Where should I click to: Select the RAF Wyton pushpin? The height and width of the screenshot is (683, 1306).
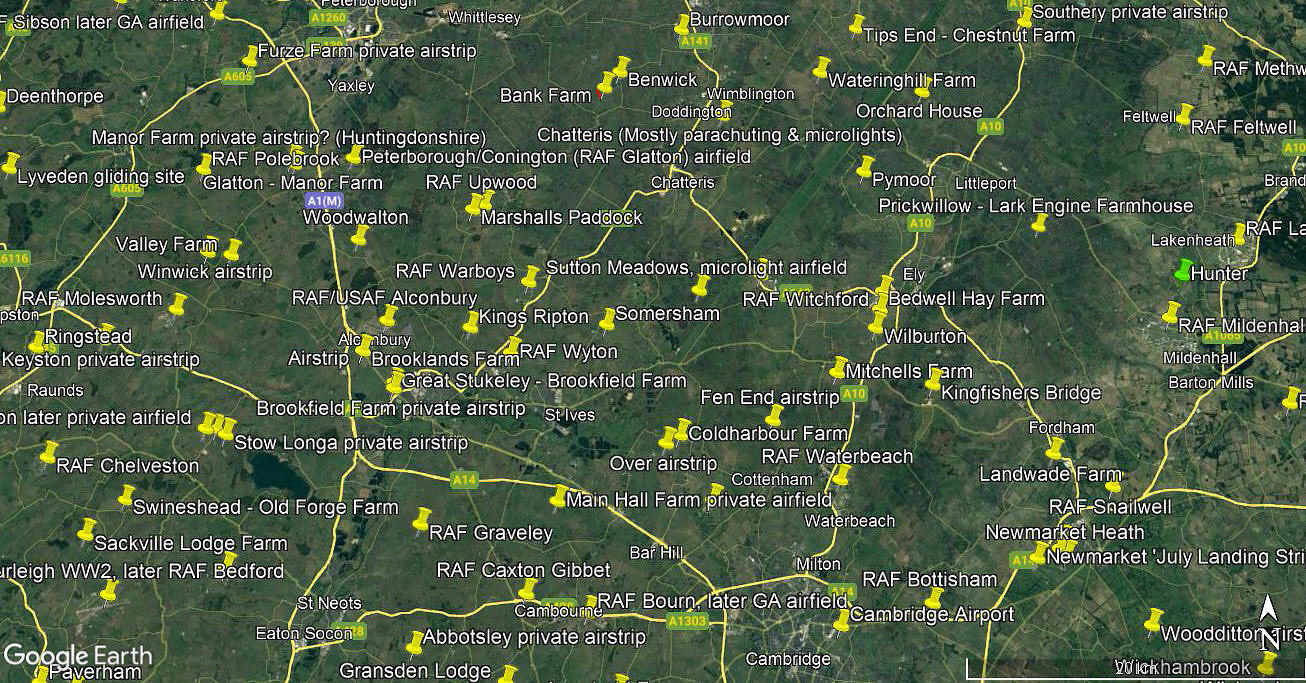tap(512, 346)
